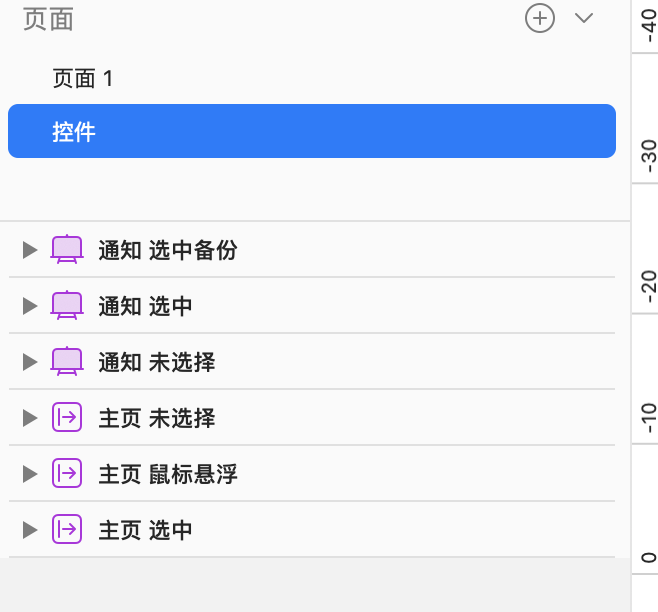Select the 通知 选中备份 layer name

[x=168, y=250]
